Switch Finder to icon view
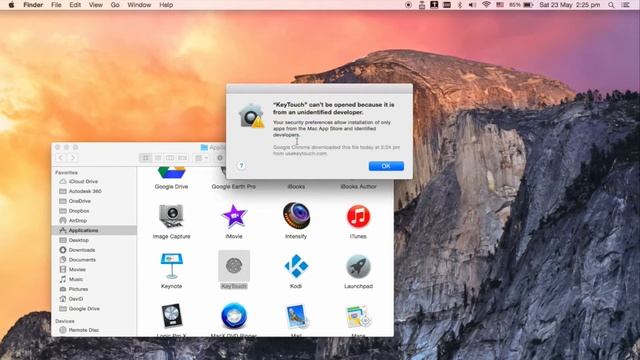Image resolution: width=640 pixels, height=360 pixels. point(145,158)
